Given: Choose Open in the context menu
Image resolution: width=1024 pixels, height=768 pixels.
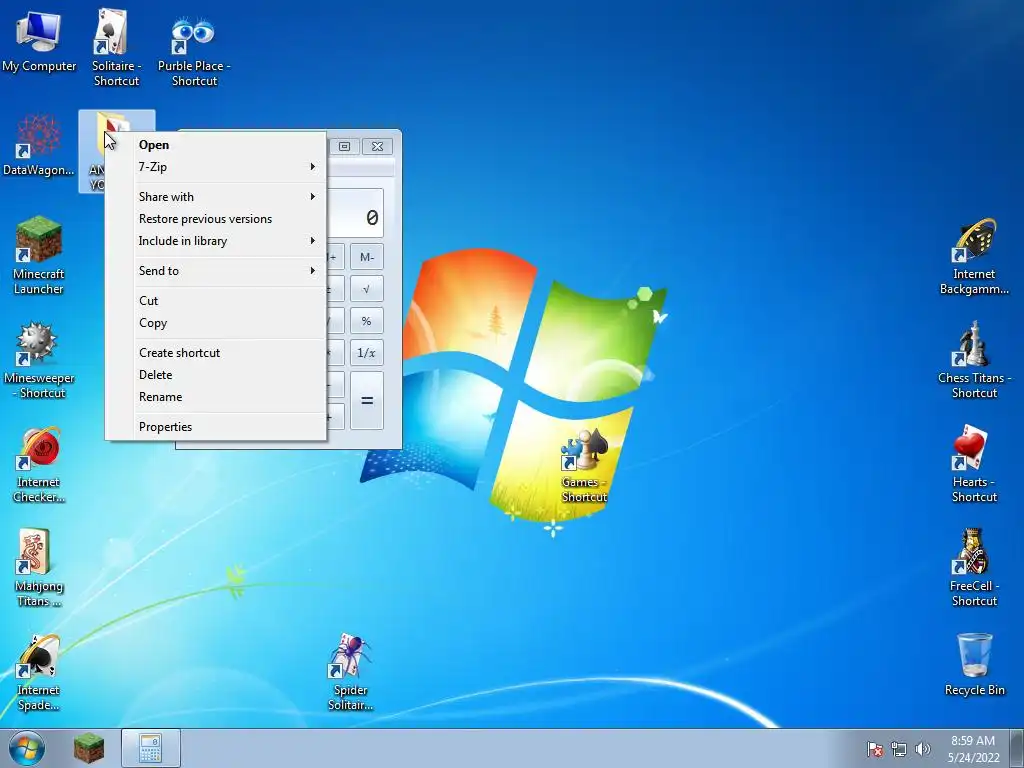Looking at the screenshot, I should click(216, 145).
